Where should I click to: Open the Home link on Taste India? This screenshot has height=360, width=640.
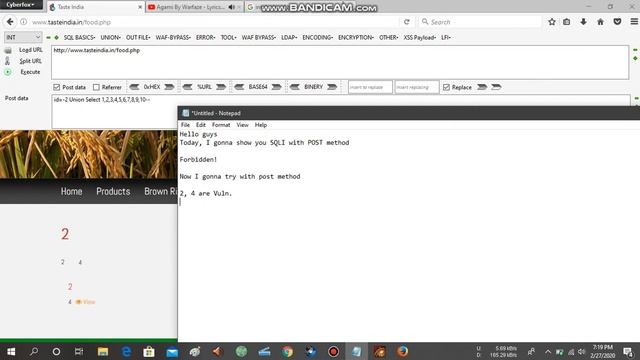(71, 191)
